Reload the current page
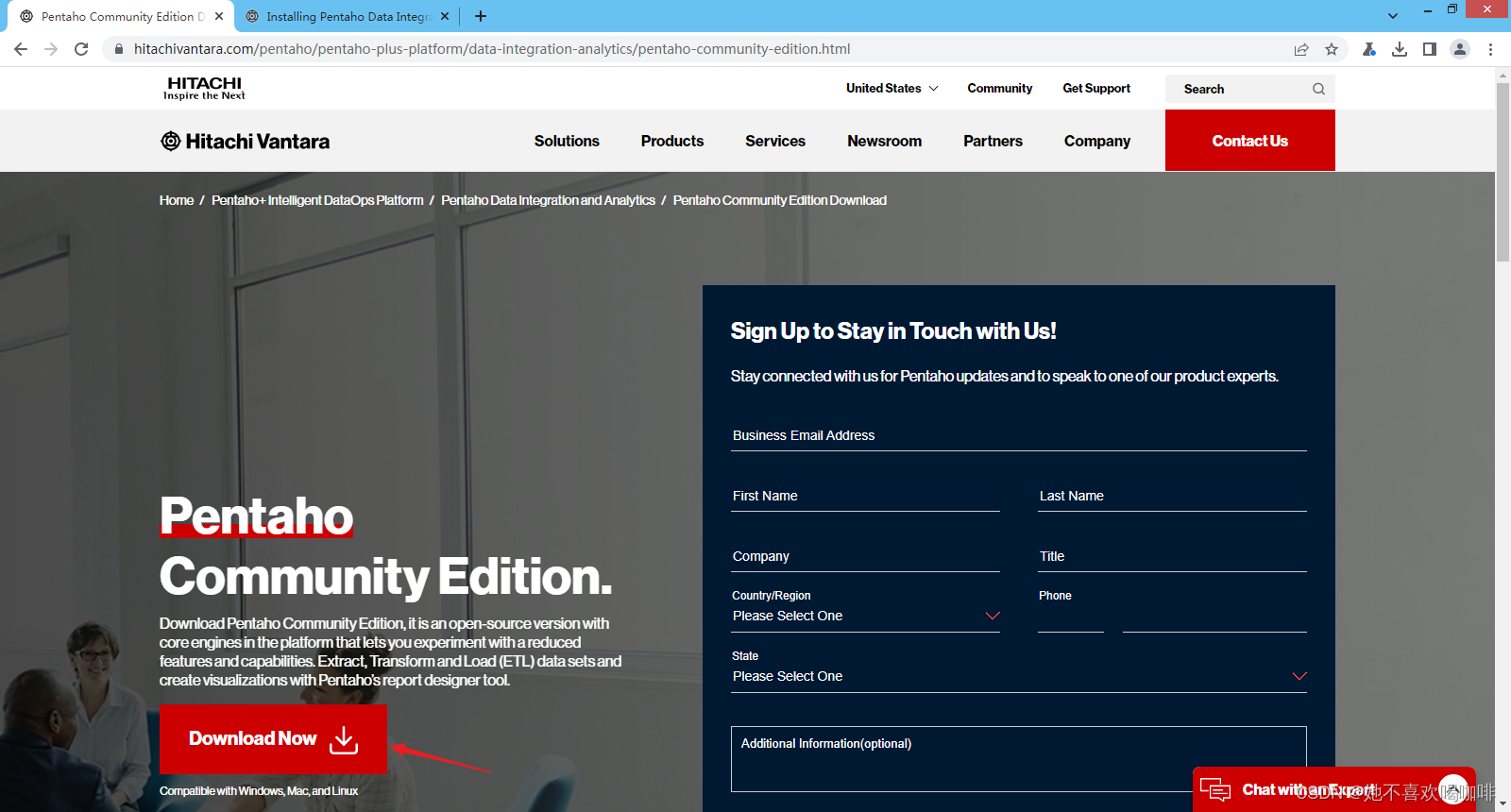The image size is (1511, 812). click(x=81, y=49)
